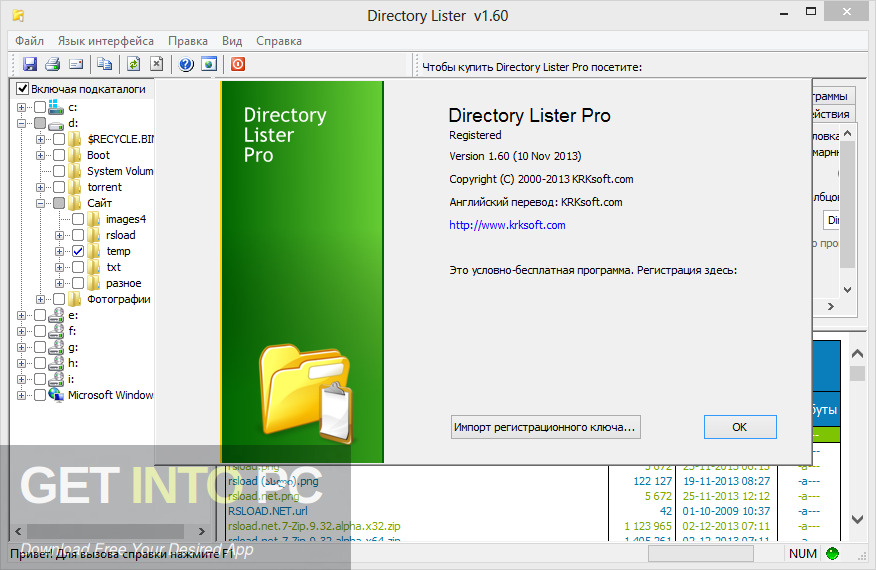
Task: Click the e: network drive icon
Action: [56, 316]
